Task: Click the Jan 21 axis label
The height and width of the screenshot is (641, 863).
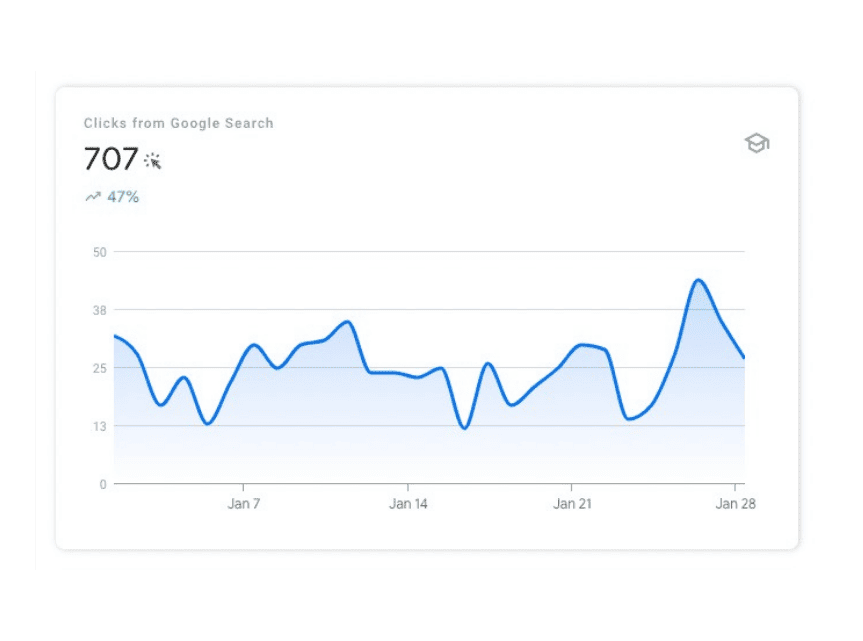Action: click(x=572, y=503)
